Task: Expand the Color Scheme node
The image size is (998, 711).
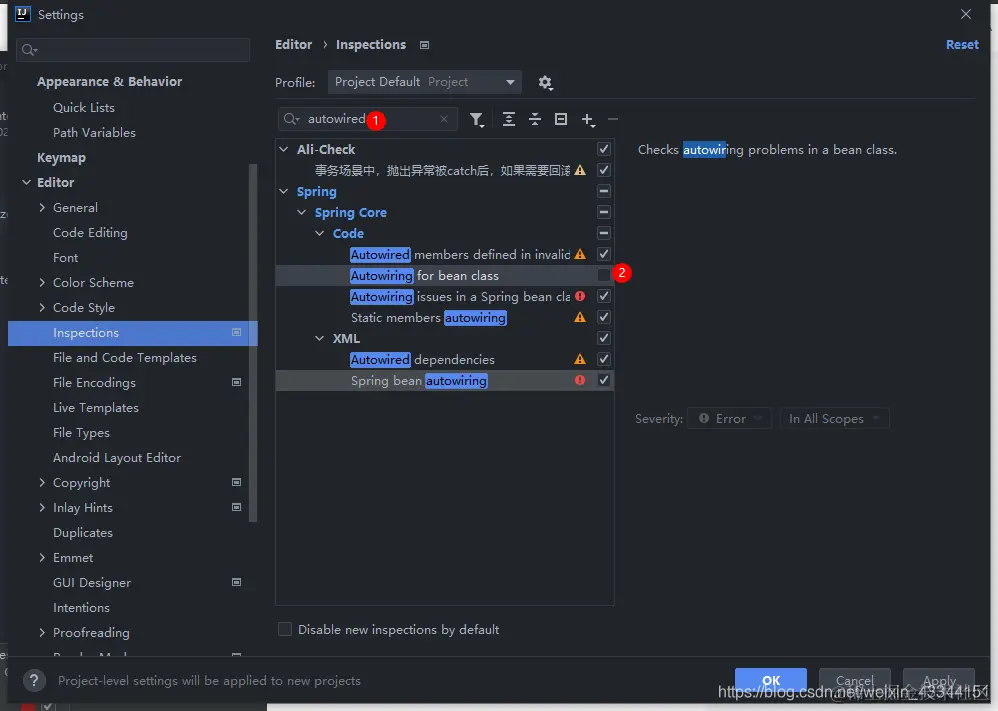Action: click(42, 282)
